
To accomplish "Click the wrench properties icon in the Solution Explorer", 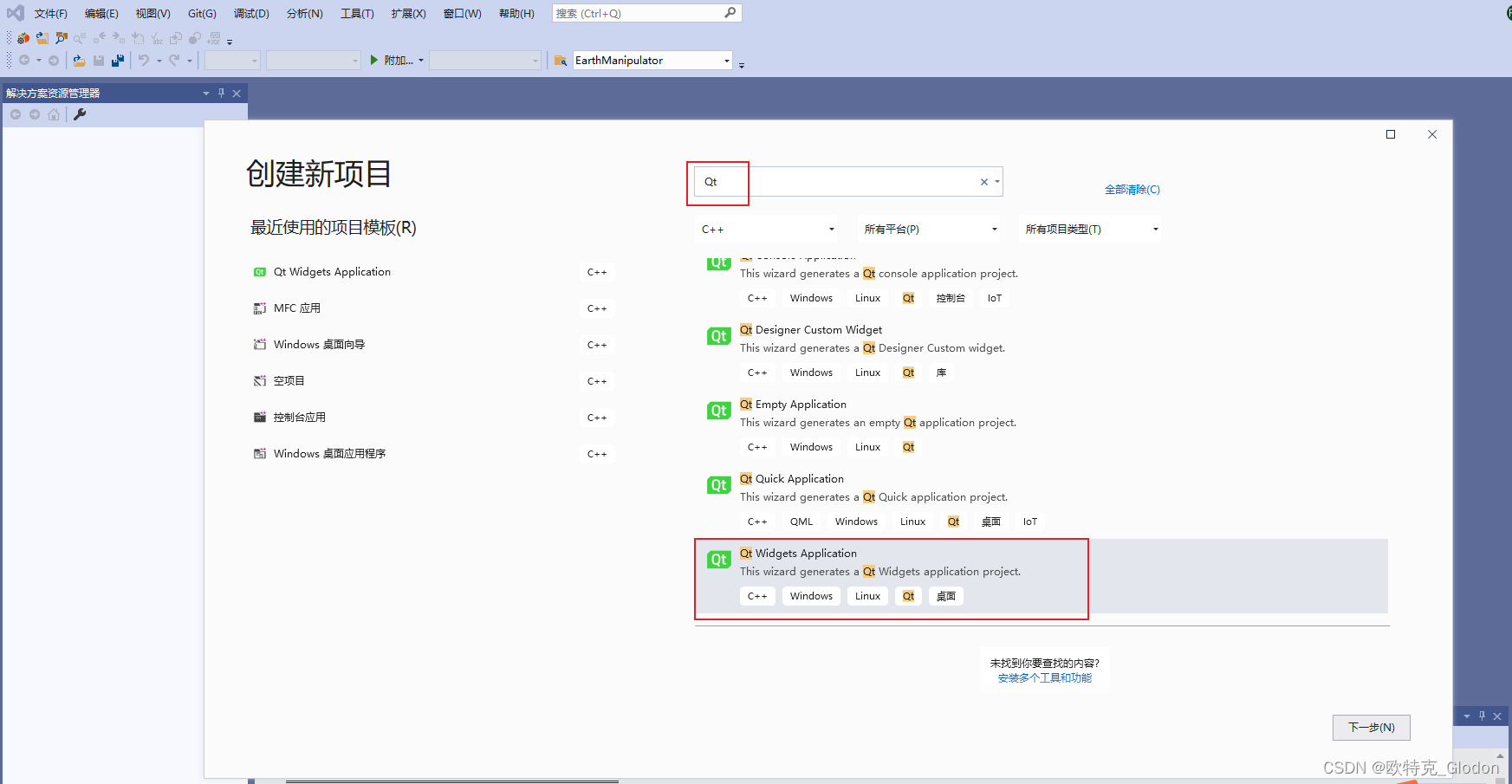I will pyautogui.click(x=80, y=114).
